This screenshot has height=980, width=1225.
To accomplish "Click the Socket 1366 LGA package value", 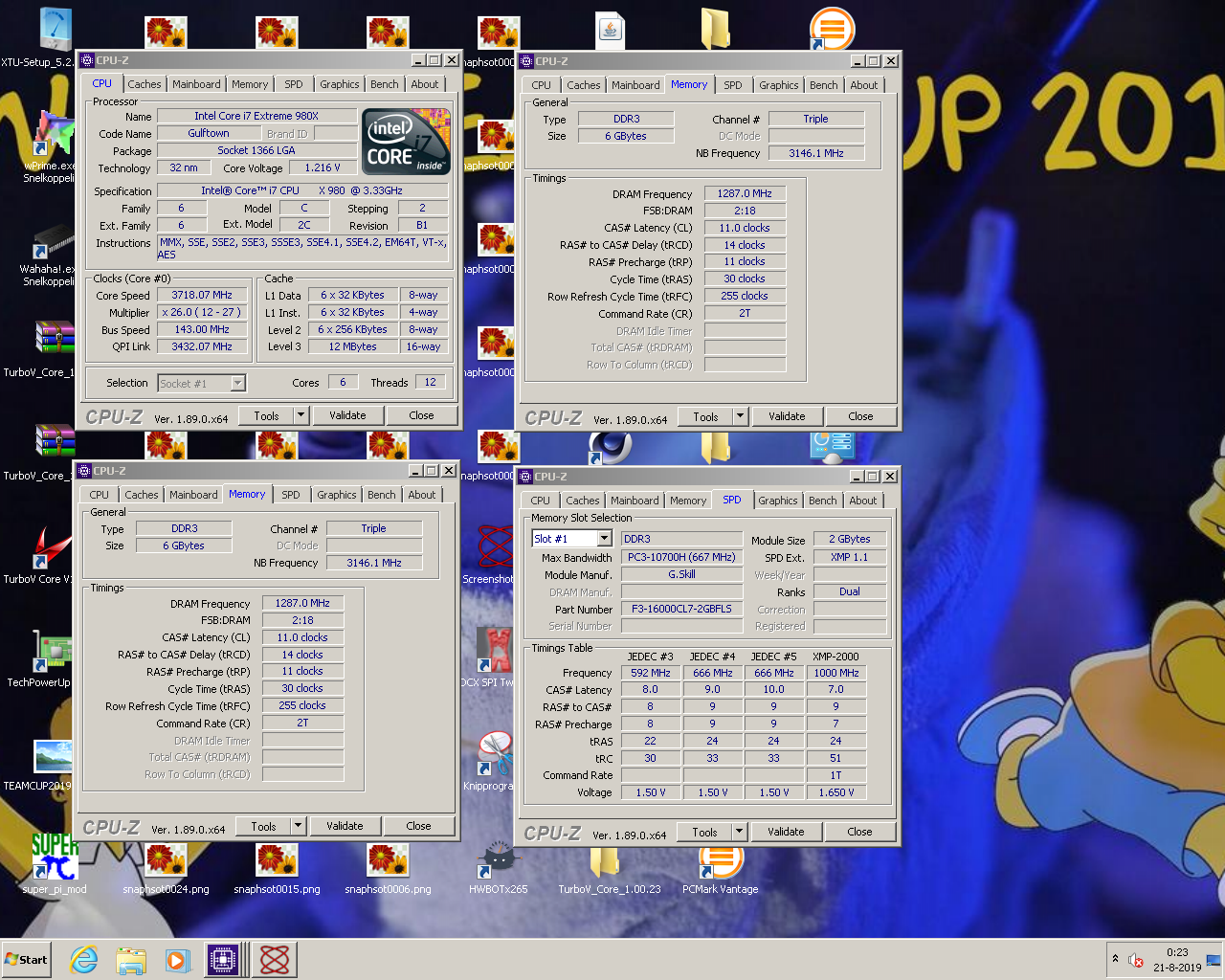I will pyautogui.click(x=256, y=150).
